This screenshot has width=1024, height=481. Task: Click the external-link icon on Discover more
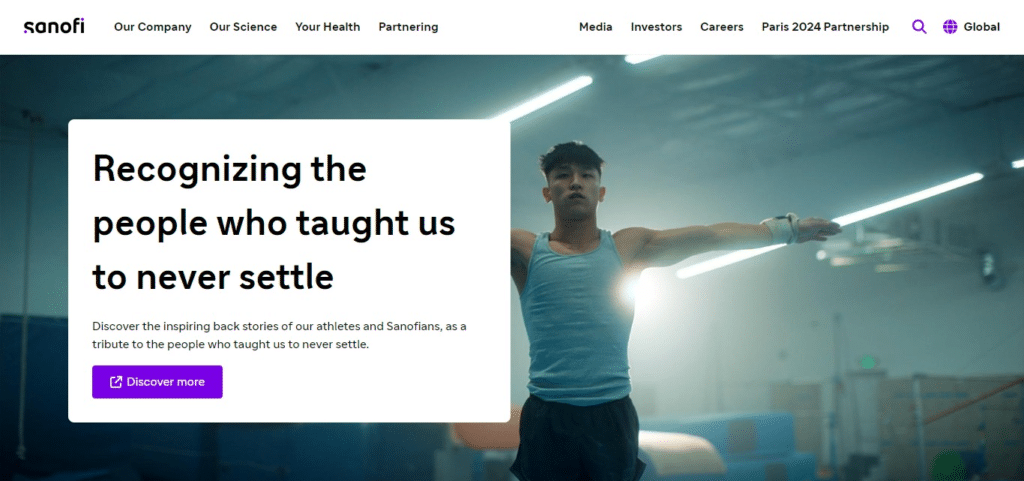116,382
